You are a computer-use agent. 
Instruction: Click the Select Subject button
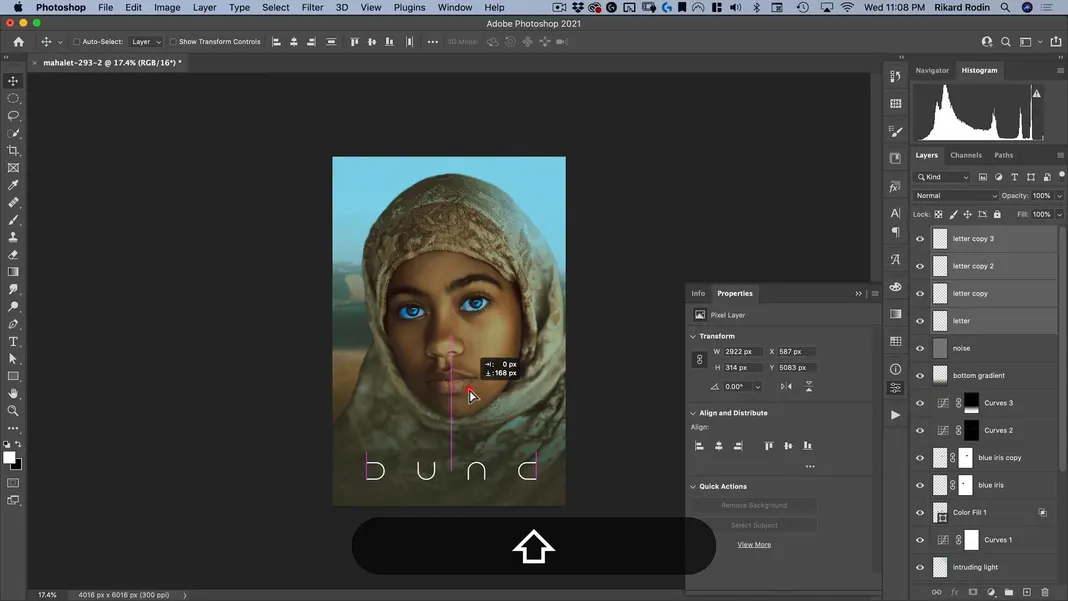click(x=754, y=525)
